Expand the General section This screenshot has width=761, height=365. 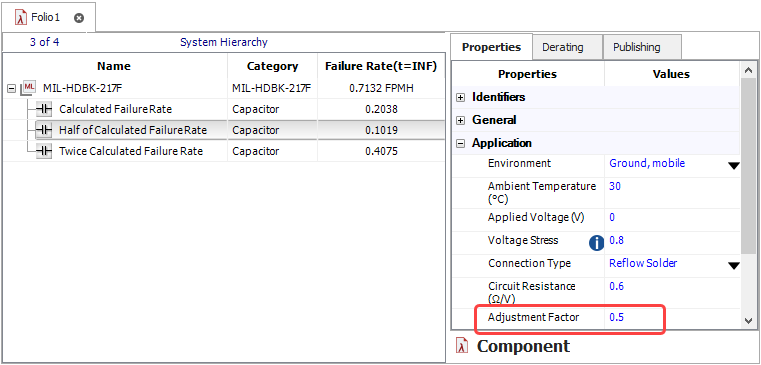click(461, 120)
